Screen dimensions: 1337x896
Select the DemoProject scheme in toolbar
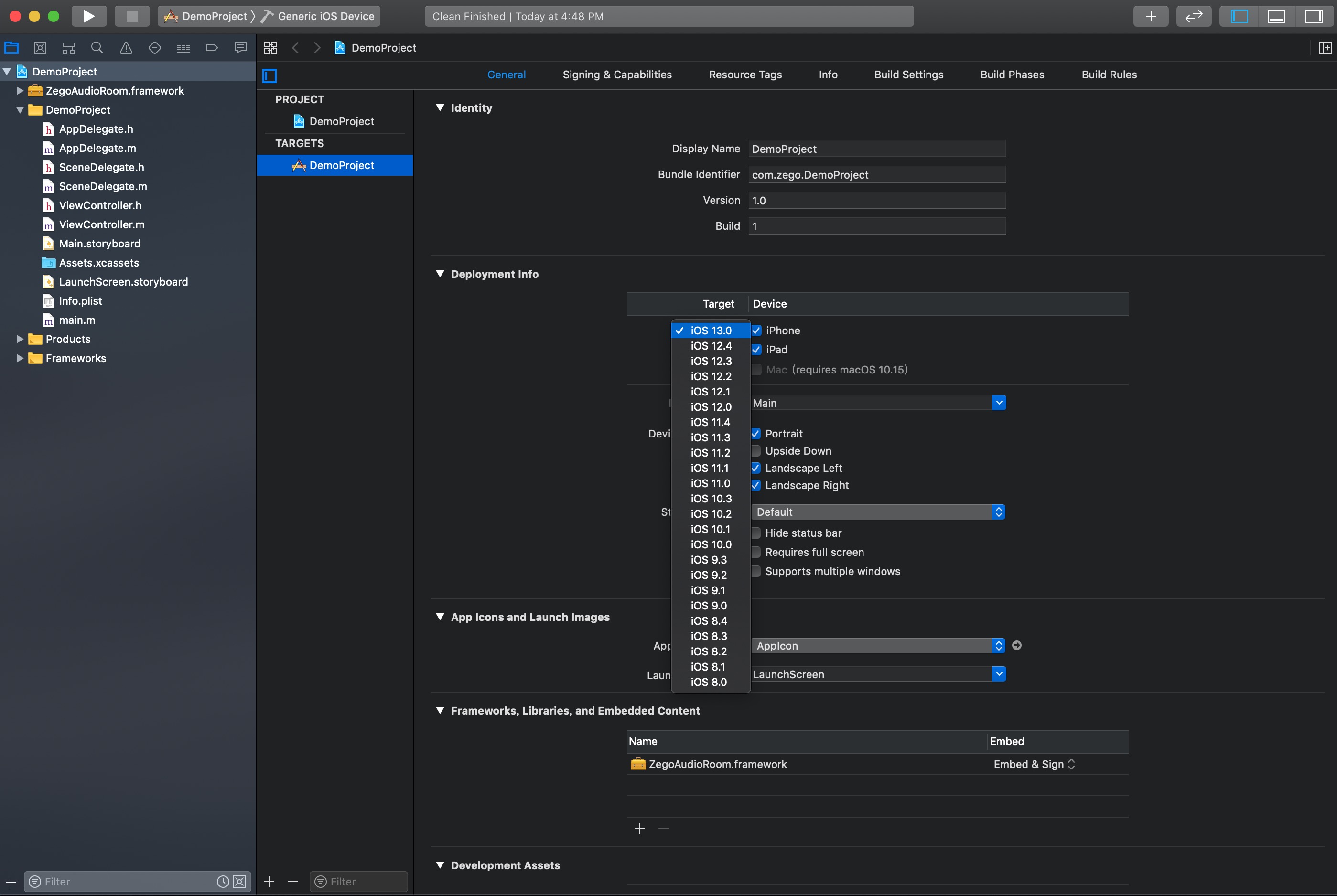click(206, 16)
